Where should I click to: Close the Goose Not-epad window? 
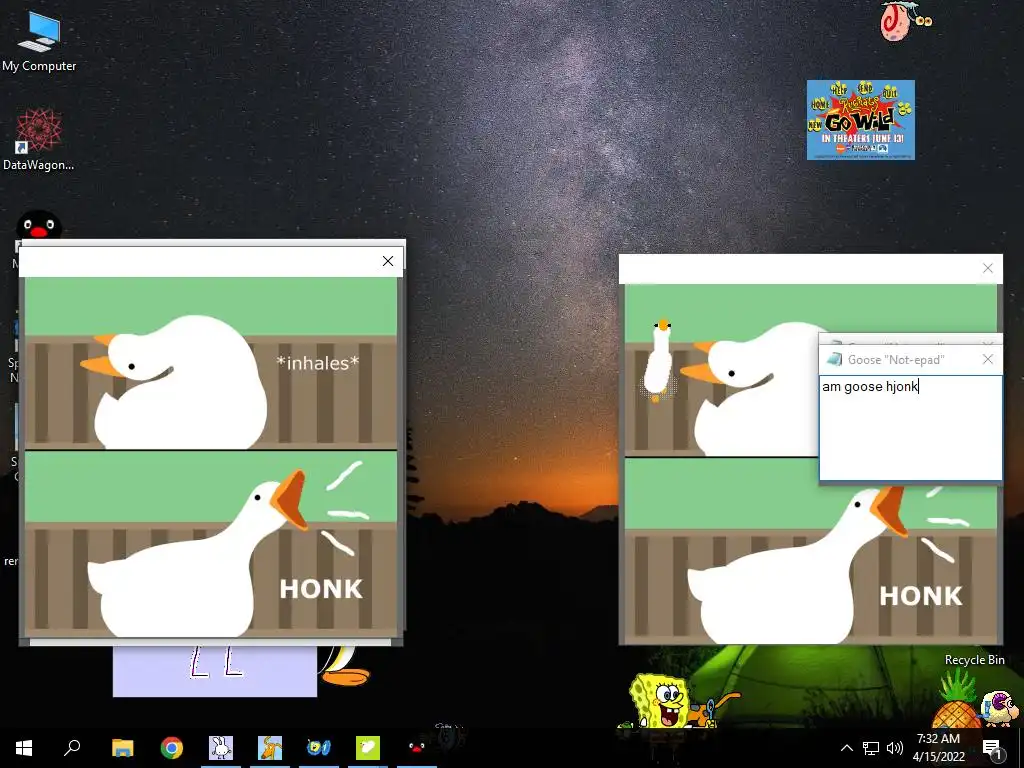tap(987, 359)
